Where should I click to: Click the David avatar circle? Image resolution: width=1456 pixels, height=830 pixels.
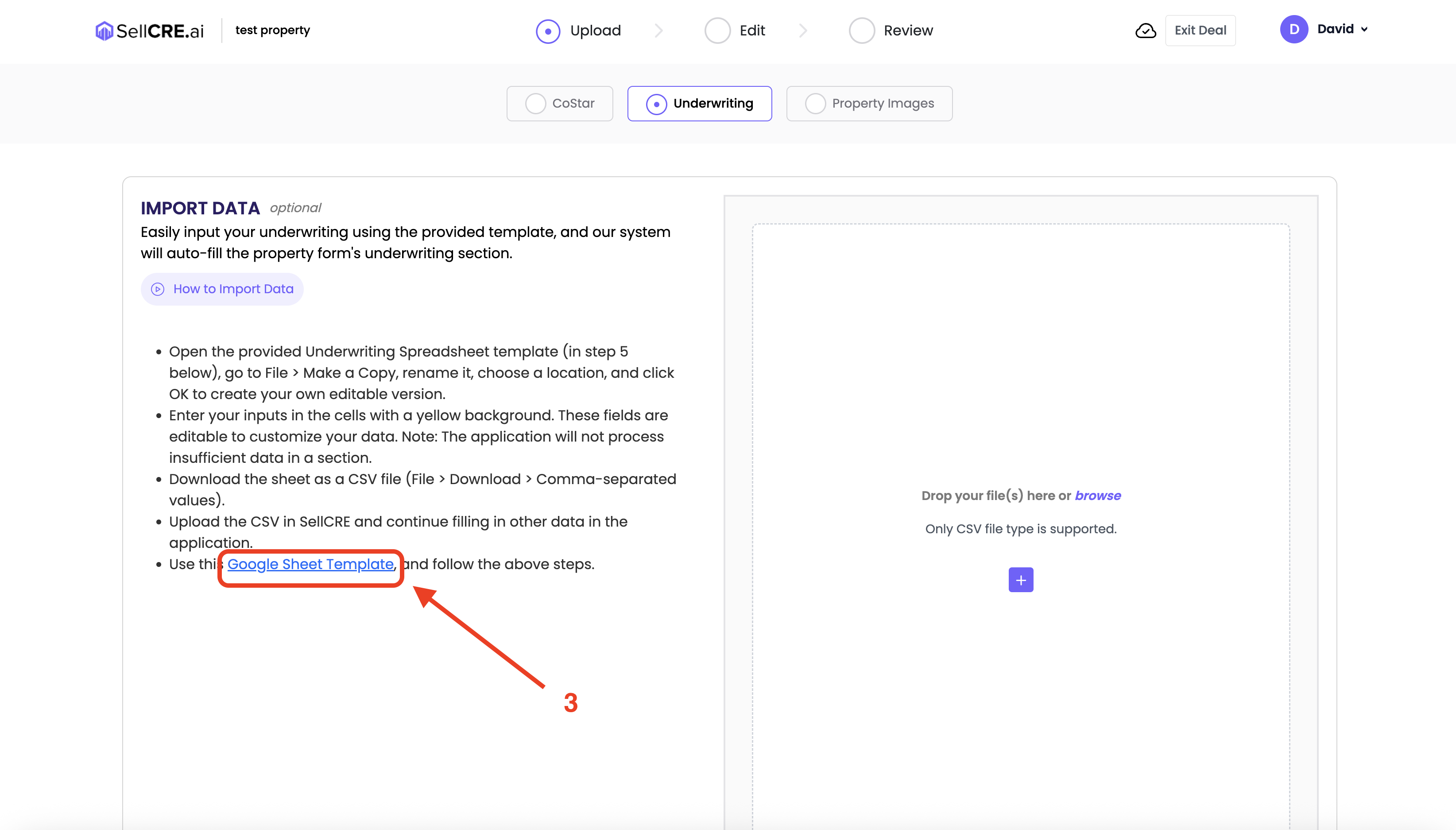pos(1293,30)
